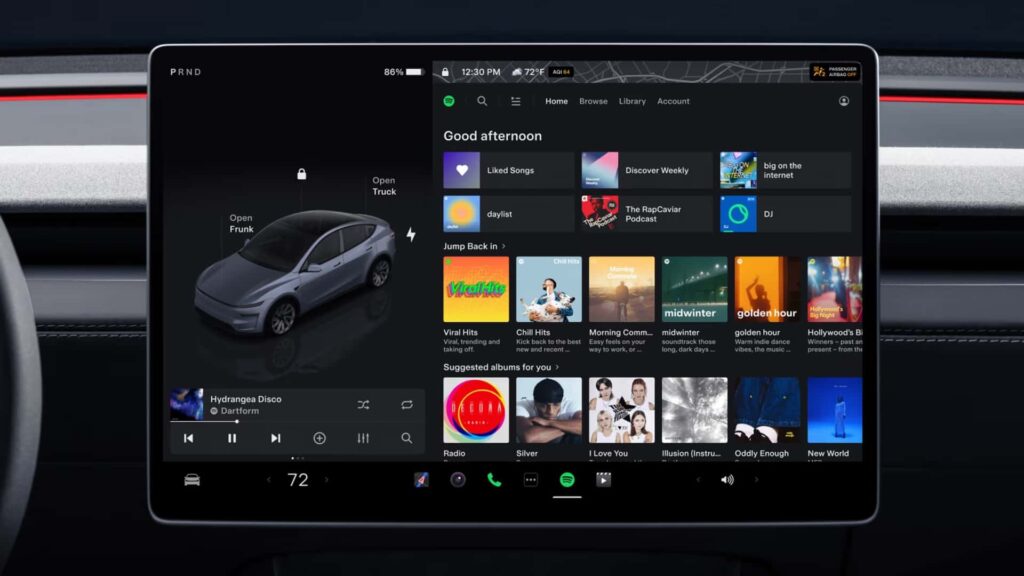Tap the volume speaker icon
The width and height of the screenshot is (1024, 576).
click(x=727, y=480)
